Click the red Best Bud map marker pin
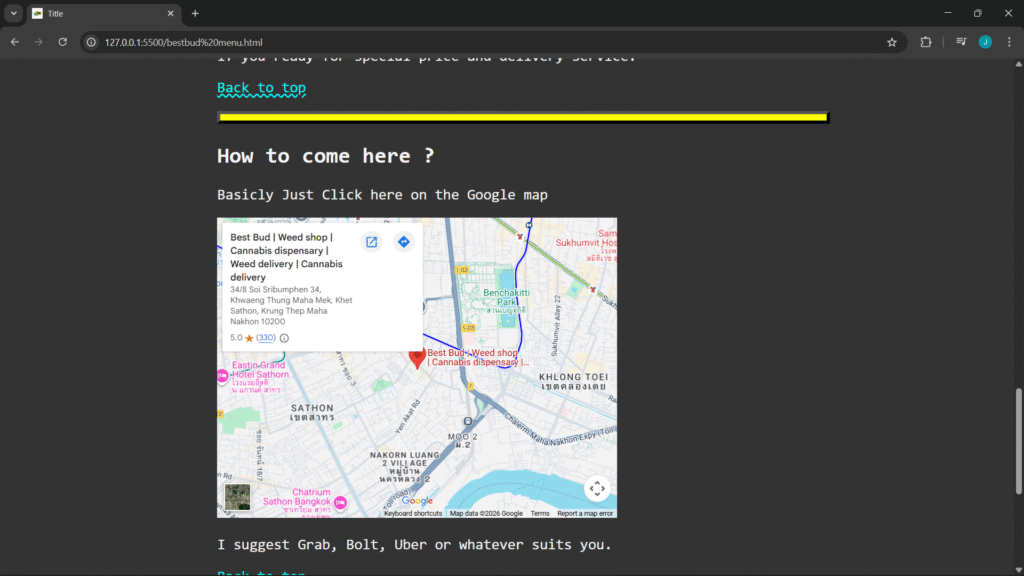This screenshot has height=576, width=1024. (418, 358)
